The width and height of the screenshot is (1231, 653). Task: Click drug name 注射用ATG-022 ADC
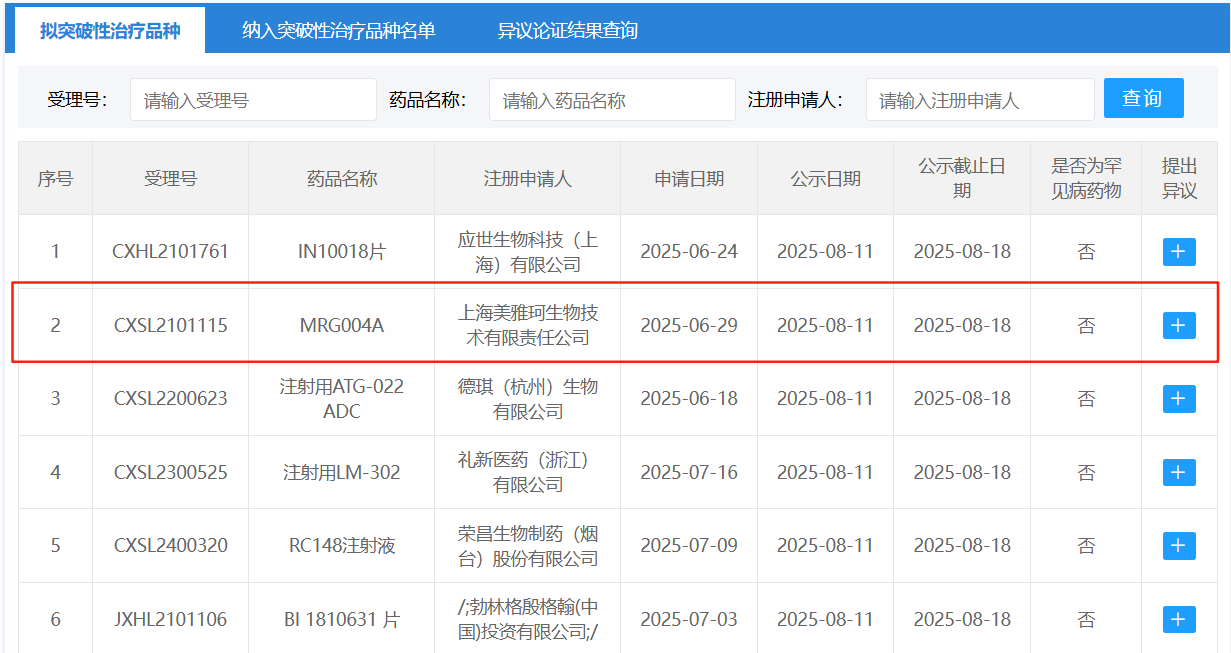tap(342, 399)
